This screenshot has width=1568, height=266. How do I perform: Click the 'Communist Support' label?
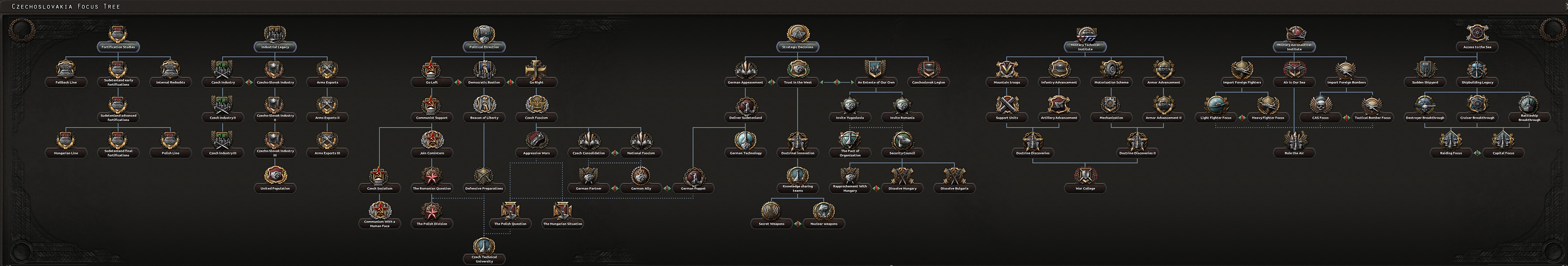pyautogui.click(x=432, y=118)
